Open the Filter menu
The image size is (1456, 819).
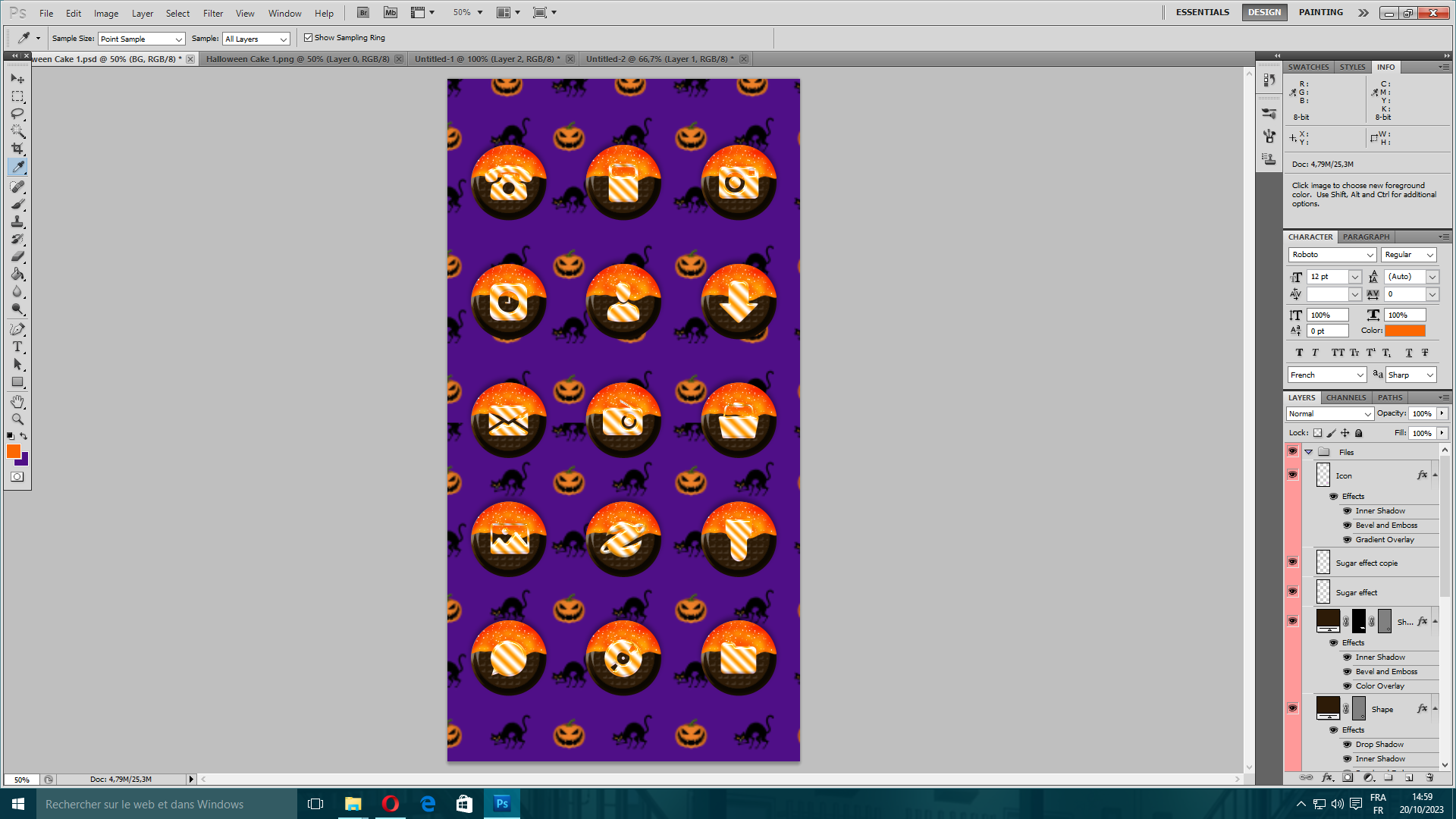pyautogui.click(x=213, y=14)
